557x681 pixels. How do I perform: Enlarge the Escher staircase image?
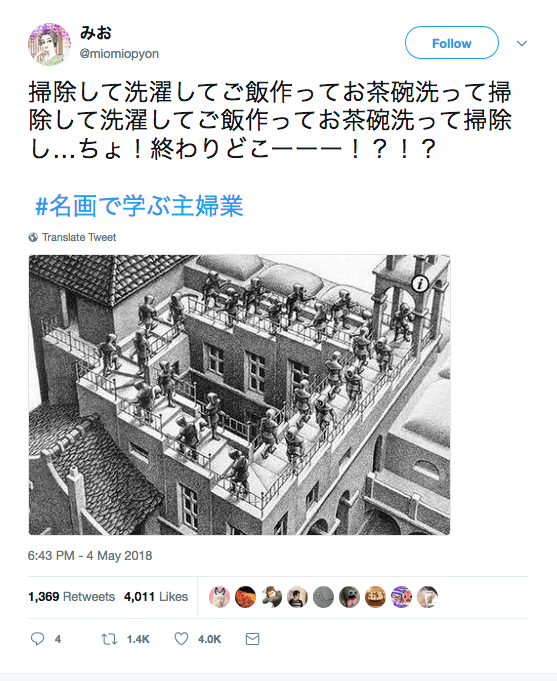tap(239, 395)
